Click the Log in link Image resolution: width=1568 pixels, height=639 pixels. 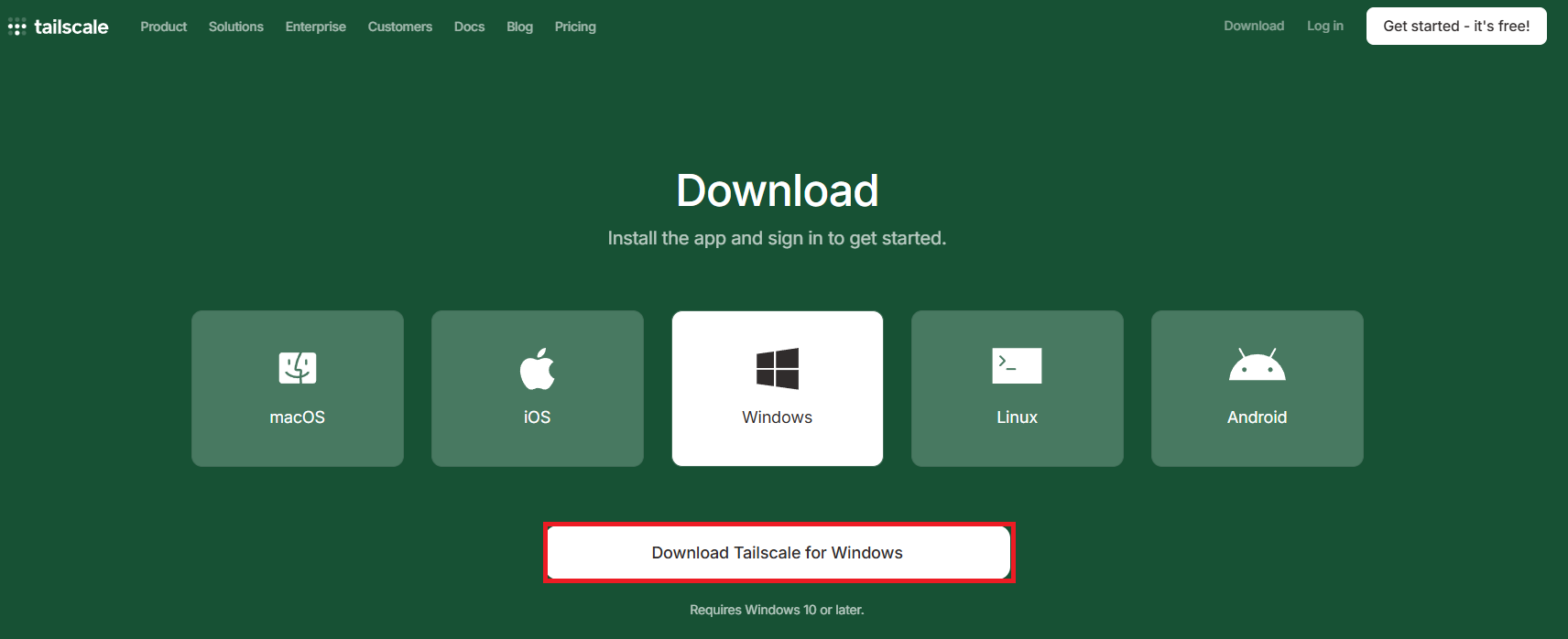1325,26
